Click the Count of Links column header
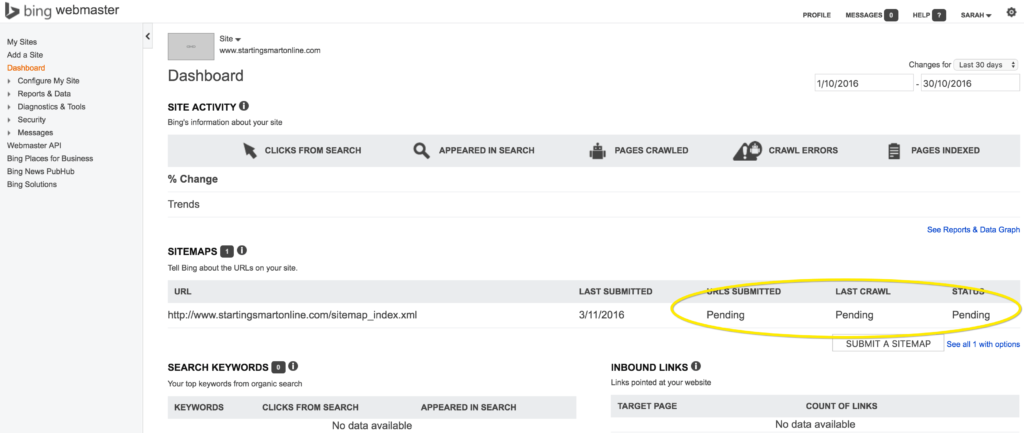Viewport: 1024px width, 433px height. (841, 406)
